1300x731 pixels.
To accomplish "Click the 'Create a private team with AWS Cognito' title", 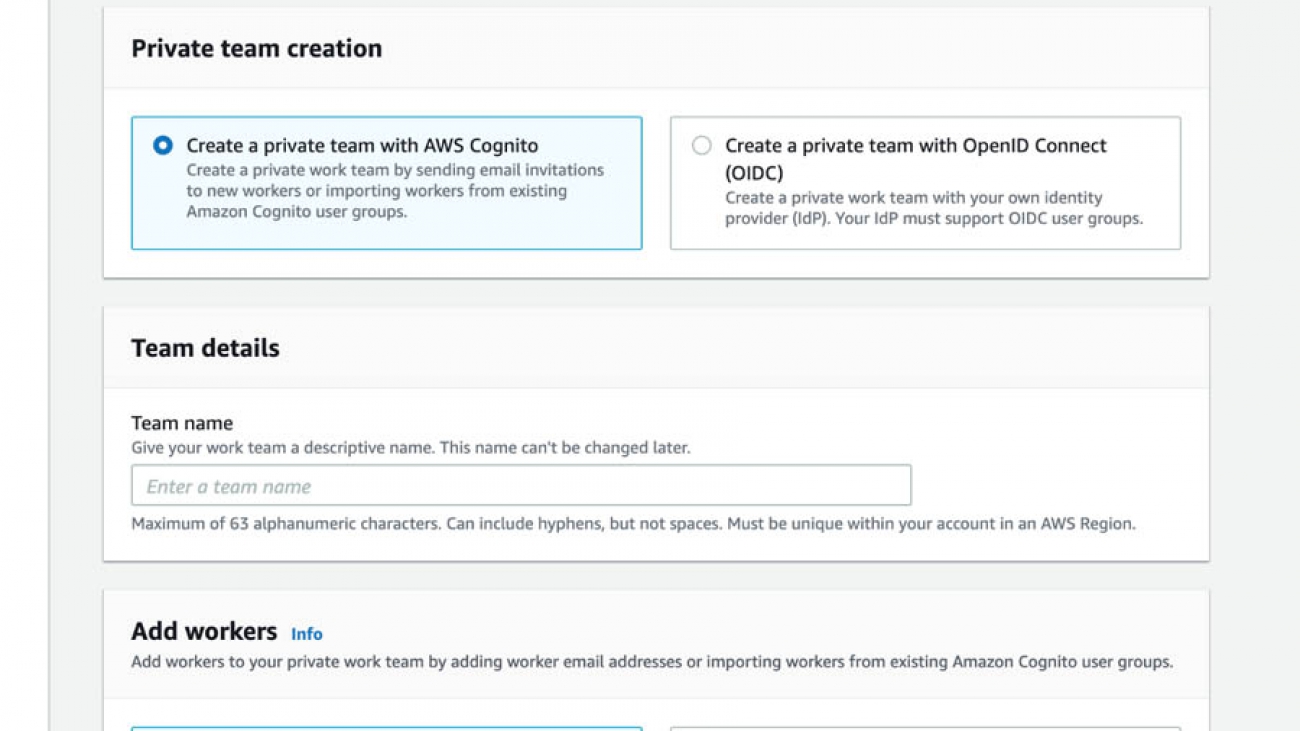I will [x=362, y=146].
